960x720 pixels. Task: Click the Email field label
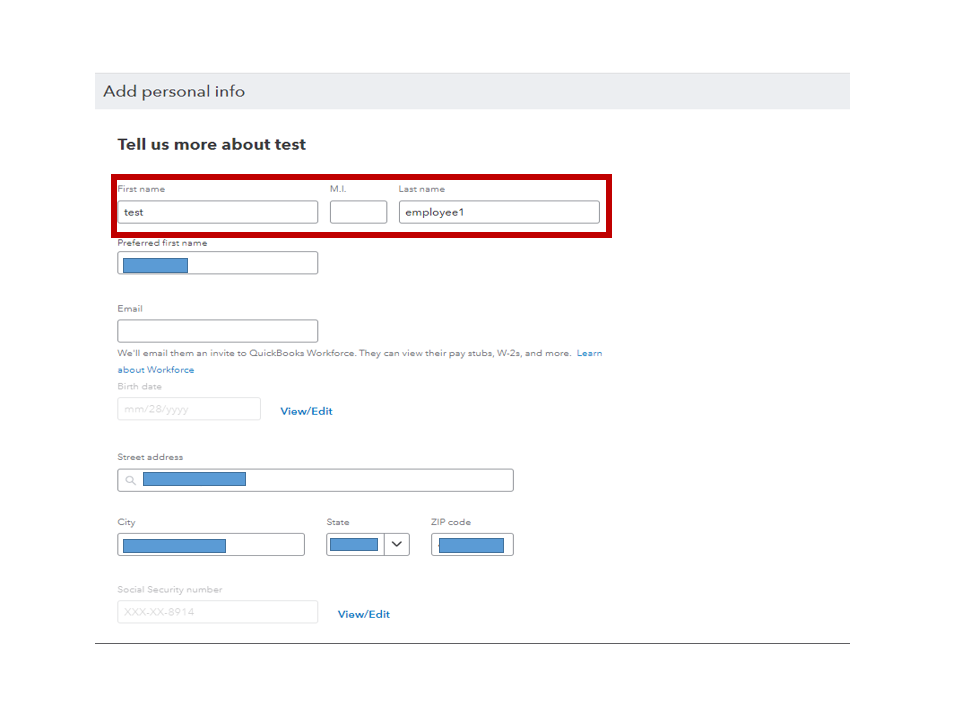click(130, 309)
